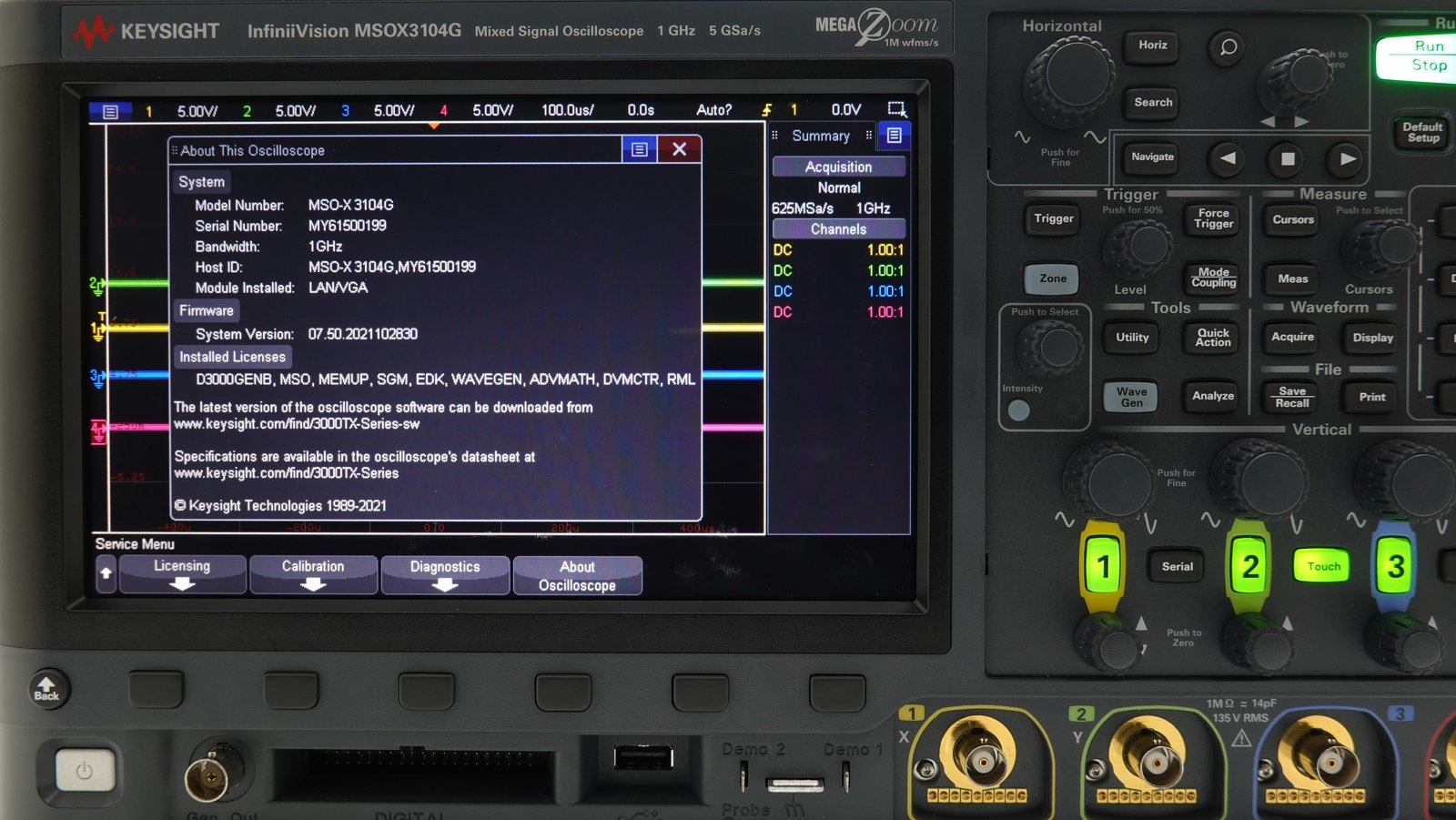
Task: Tap the Navigate button
Action: pyautogui.click(x=1152, y=157)
